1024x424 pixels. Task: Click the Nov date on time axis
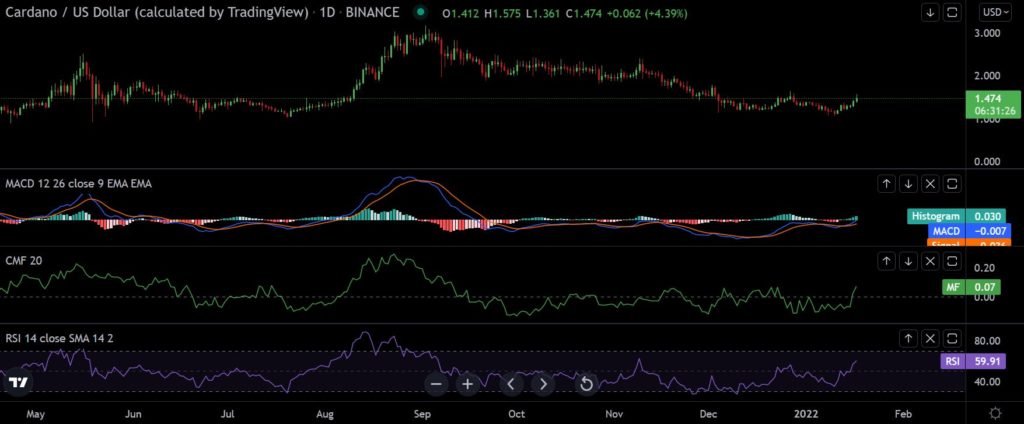click(613, 414)
